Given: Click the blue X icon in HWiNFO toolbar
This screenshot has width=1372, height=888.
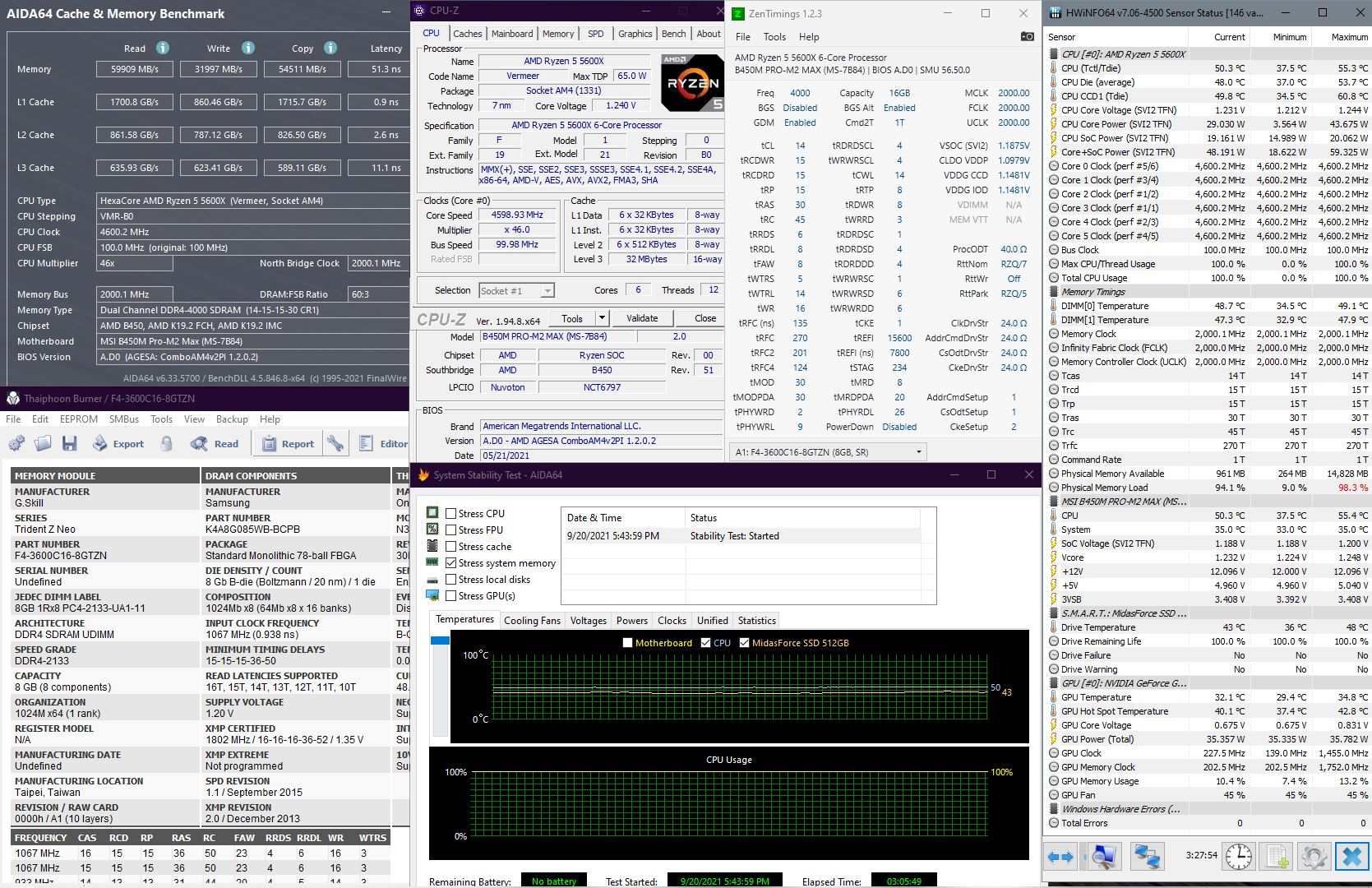Looking at the screenshot, I should pos(1351,856).
